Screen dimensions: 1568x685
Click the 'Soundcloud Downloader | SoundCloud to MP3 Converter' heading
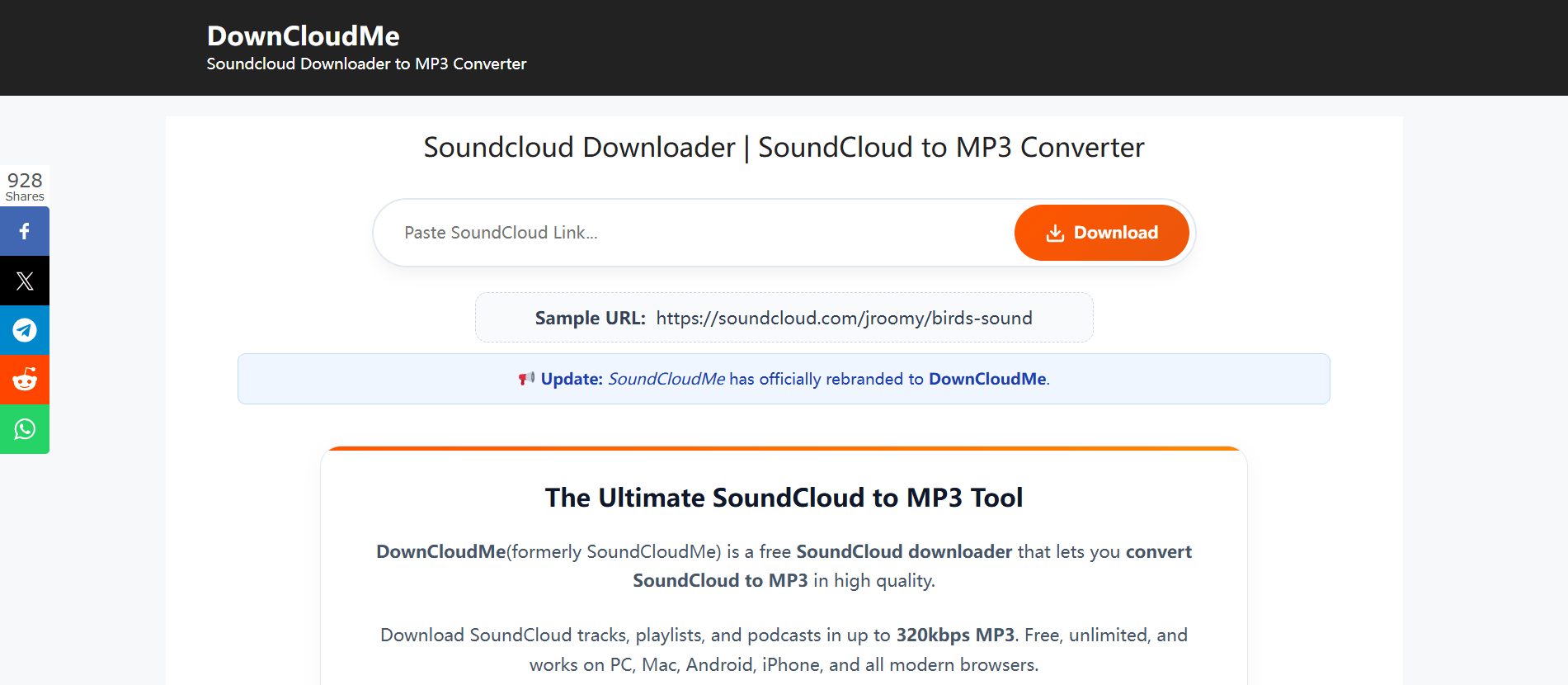[x=784, y=147]
